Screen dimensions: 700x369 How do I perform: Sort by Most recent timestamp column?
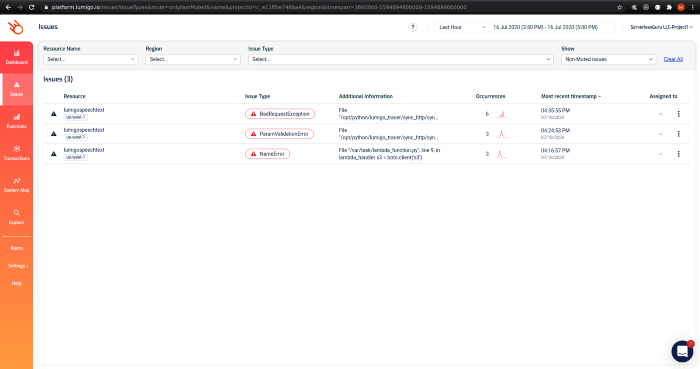571,96
